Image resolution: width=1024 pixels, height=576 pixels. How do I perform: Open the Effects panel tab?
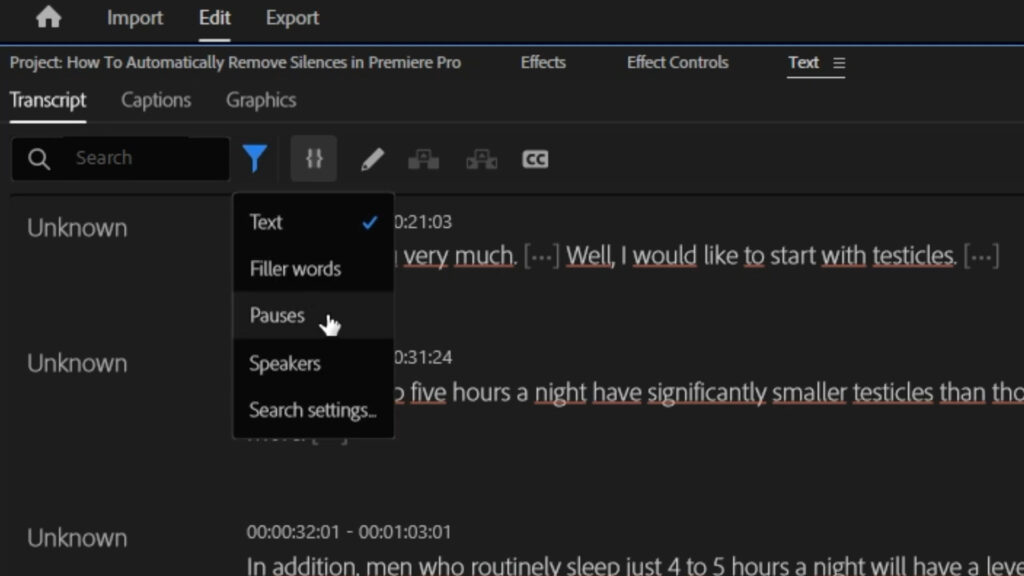tap(543, 63)
